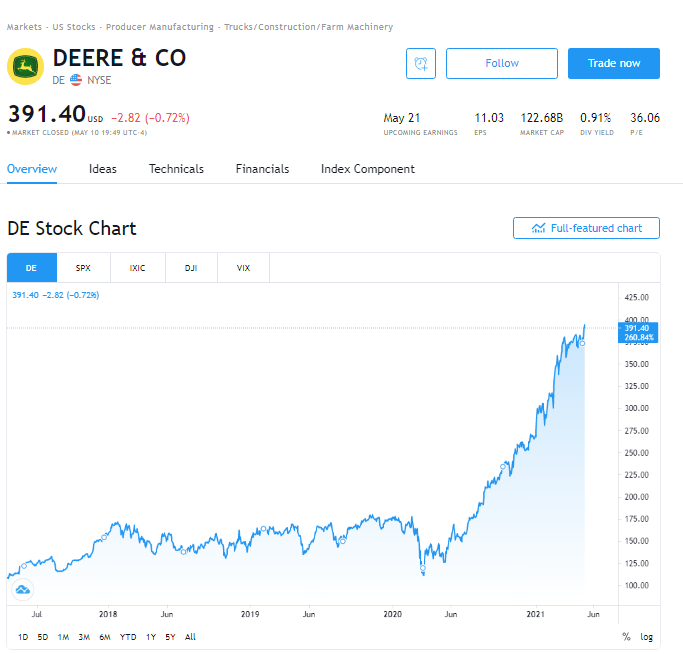Switch to the Overview tab
The height and width of the screenshot is (654, 683).
32,169
